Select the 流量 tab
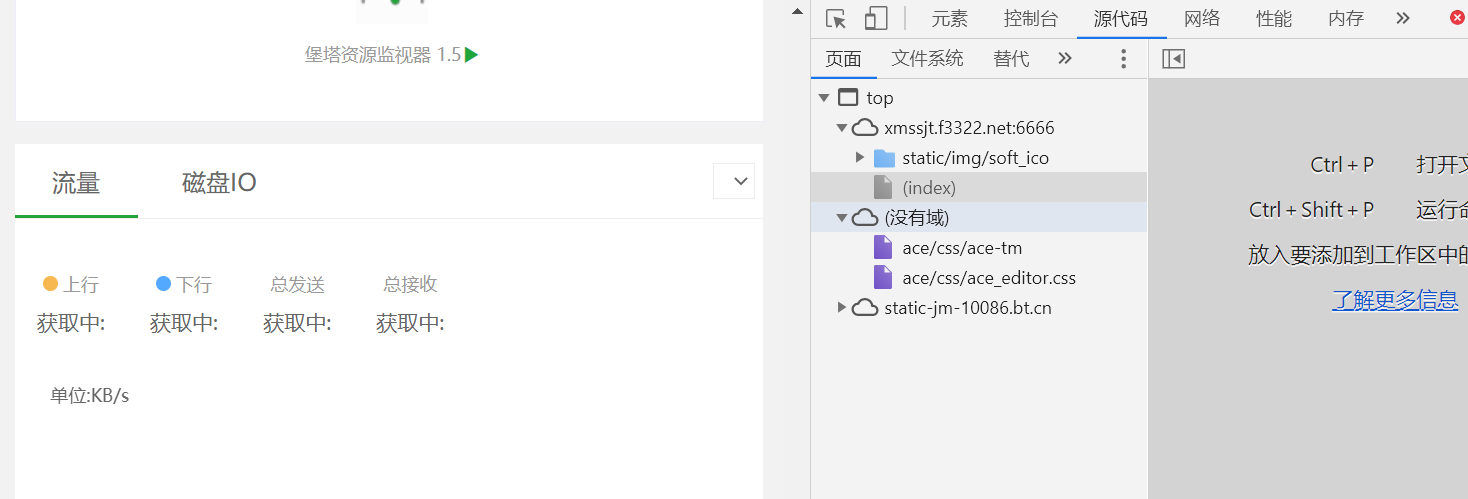Screen dimensions: 1468x499 [x=76, y=183]
